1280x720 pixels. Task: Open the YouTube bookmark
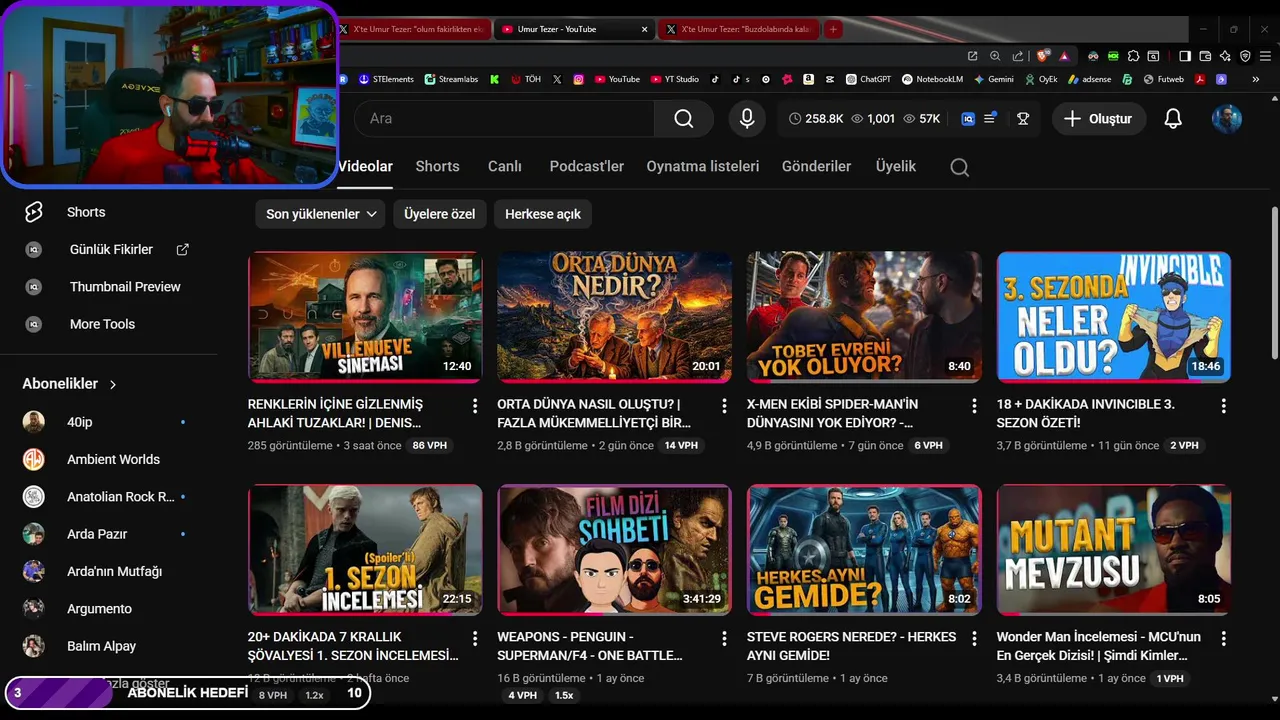coord(617,79)
